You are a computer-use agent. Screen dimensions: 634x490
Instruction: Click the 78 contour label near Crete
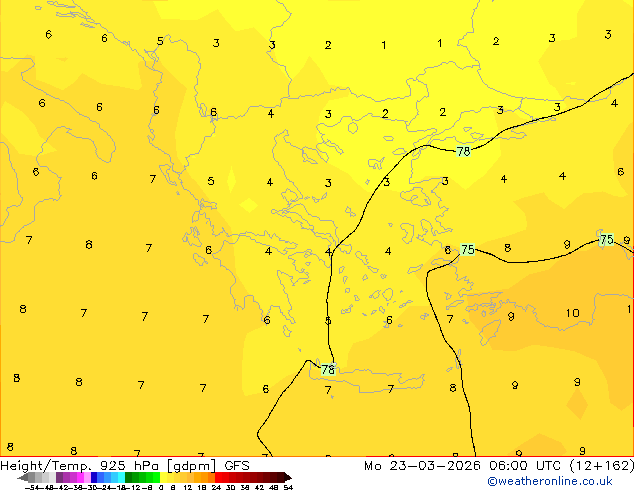point(328,370)
